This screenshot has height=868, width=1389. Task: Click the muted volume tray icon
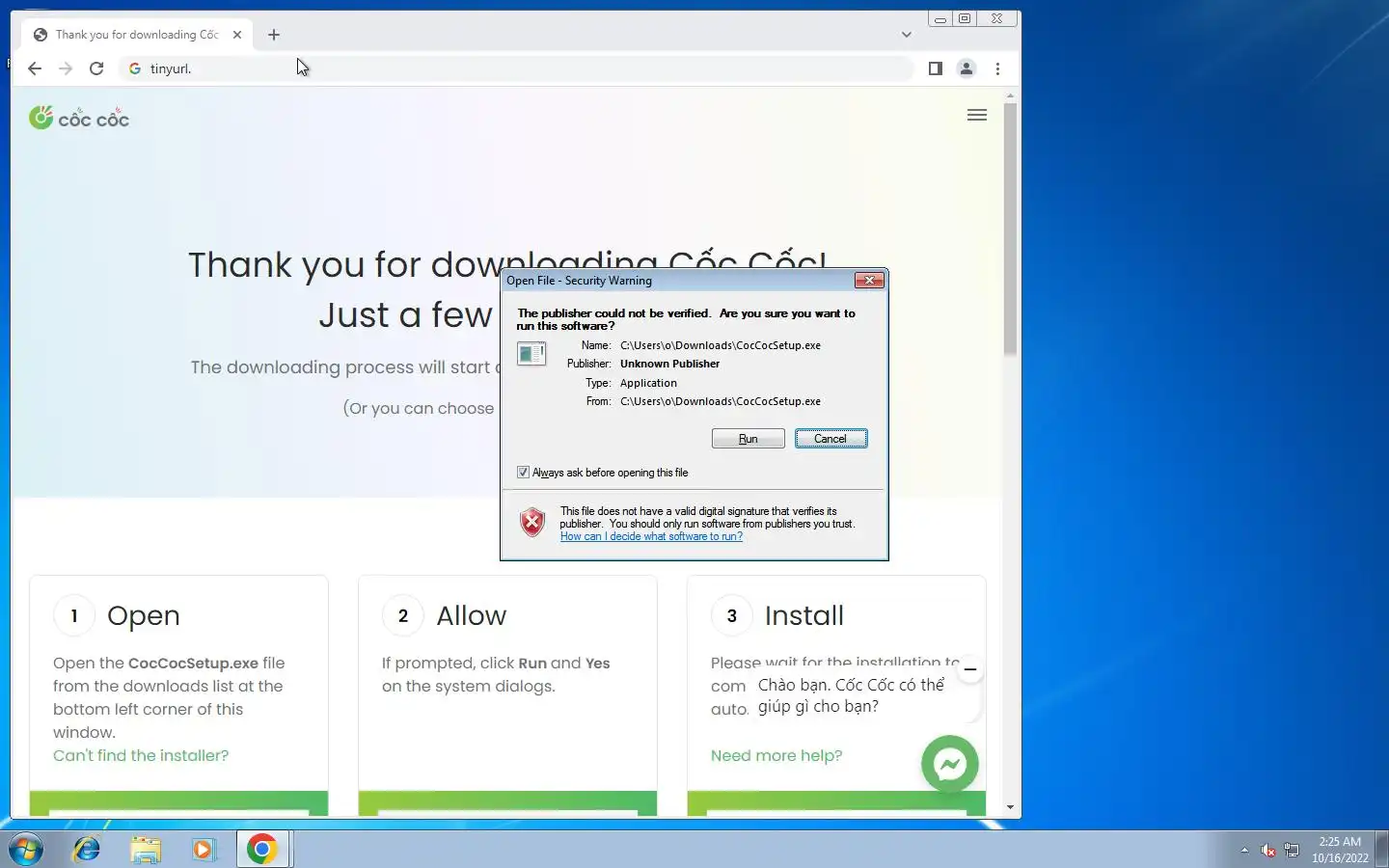click(1268, 850)
